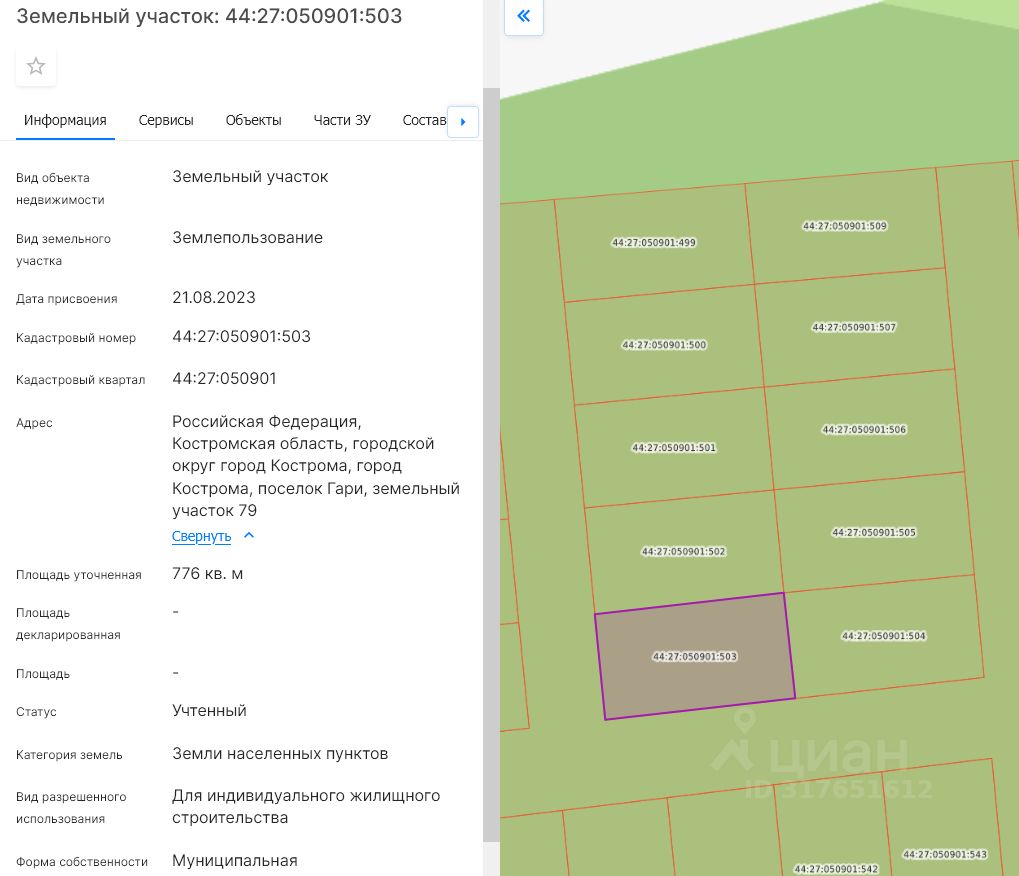This screenshot has height=876, width=1019.
Task: Click value Землепользование
Action: (248, 237)
